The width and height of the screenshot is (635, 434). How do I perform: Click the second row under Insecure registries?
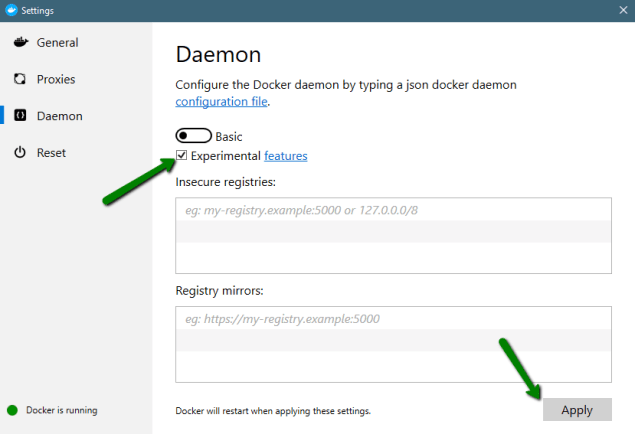coord(393,232)
